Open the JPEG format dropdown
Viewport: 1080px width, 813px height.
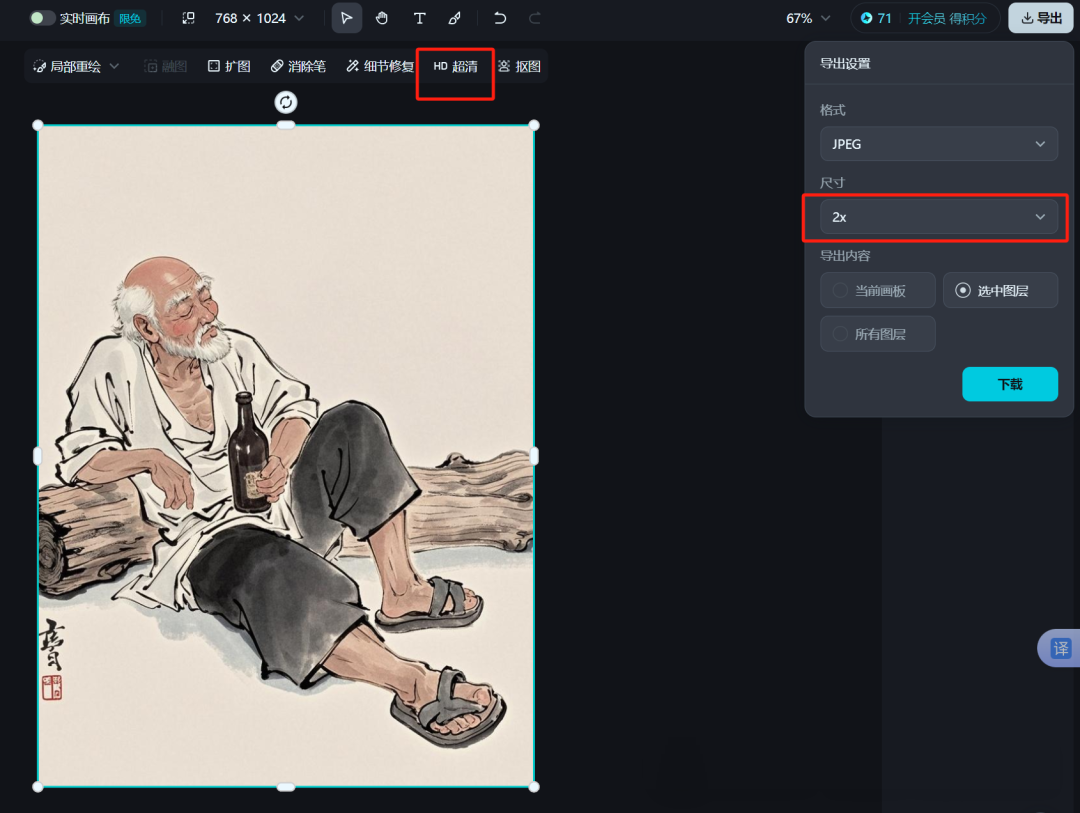click(939, 144)
